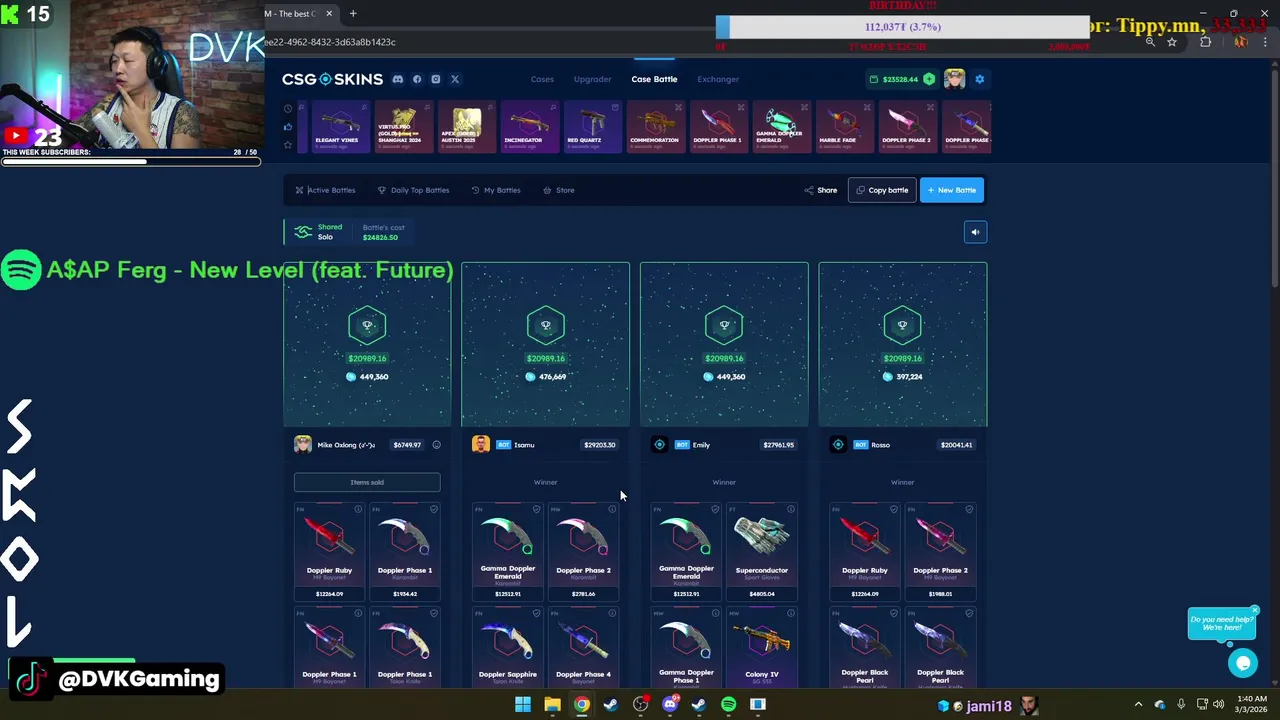Screen dimensions: 1280x720
Task: Click the battle's cost $24826.50
Action: (x=380, y=237)
